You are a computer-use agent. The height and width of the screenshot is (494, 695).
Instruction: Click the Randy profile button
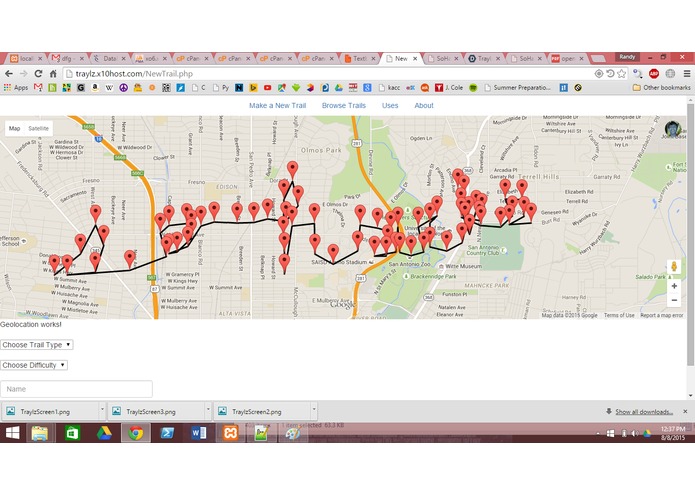pos(627,57)
